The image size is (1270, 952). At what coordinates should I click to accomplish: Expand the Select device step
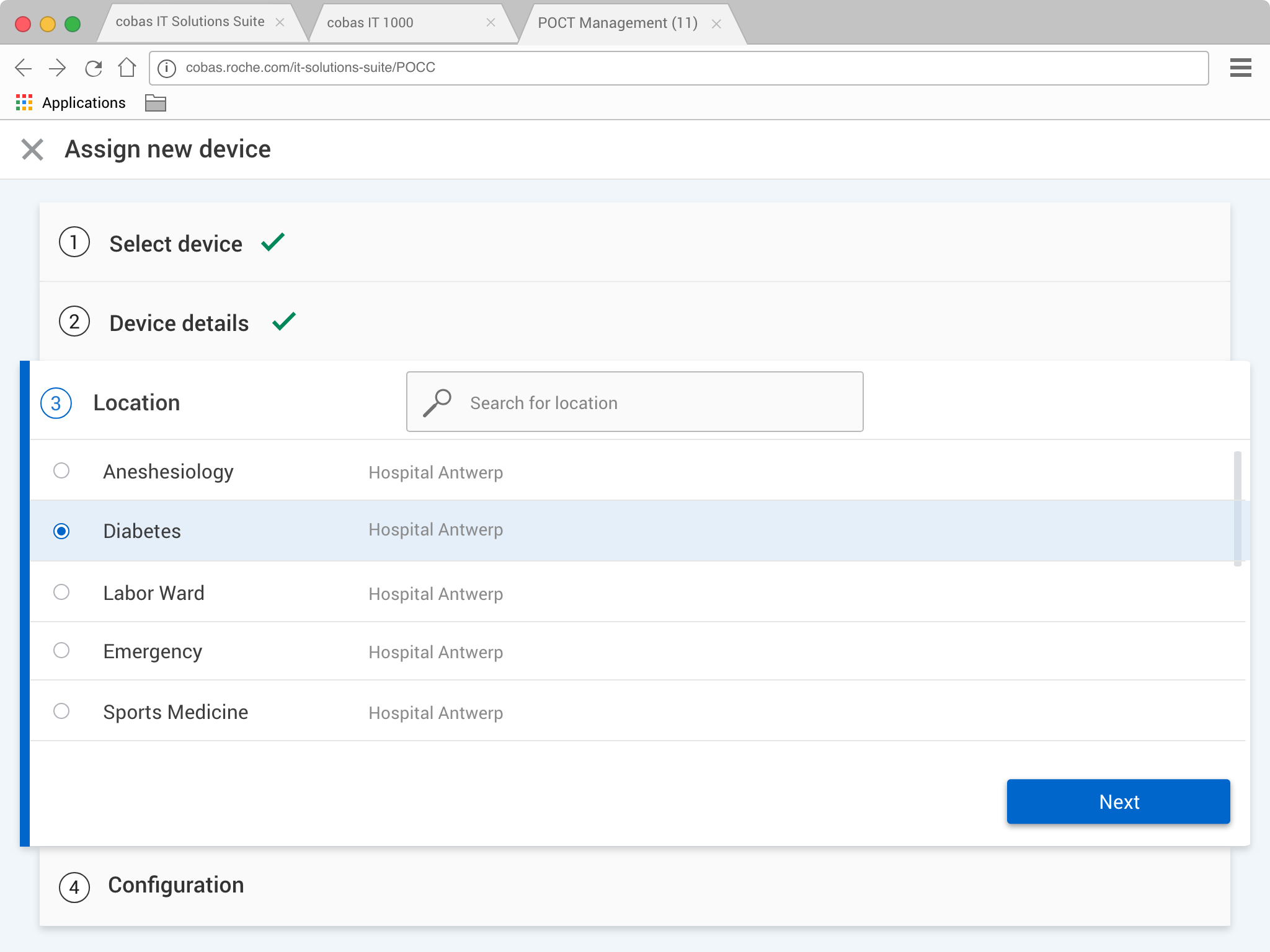click(175, 244)
